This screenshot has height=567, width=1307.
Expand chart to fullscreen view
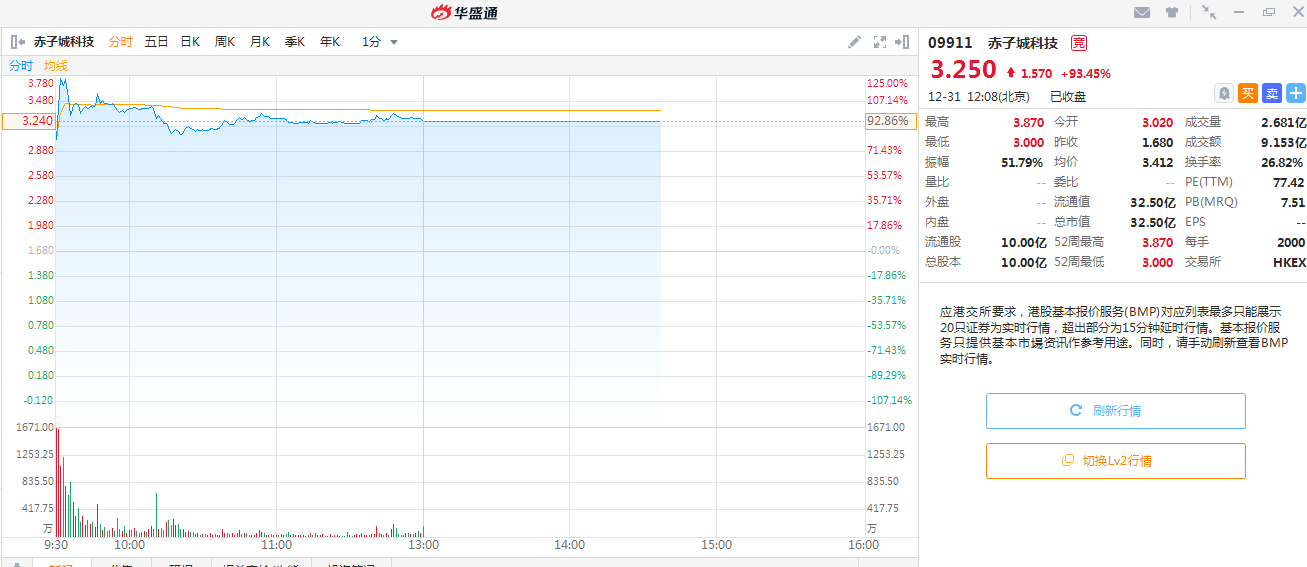click(880, 42)
